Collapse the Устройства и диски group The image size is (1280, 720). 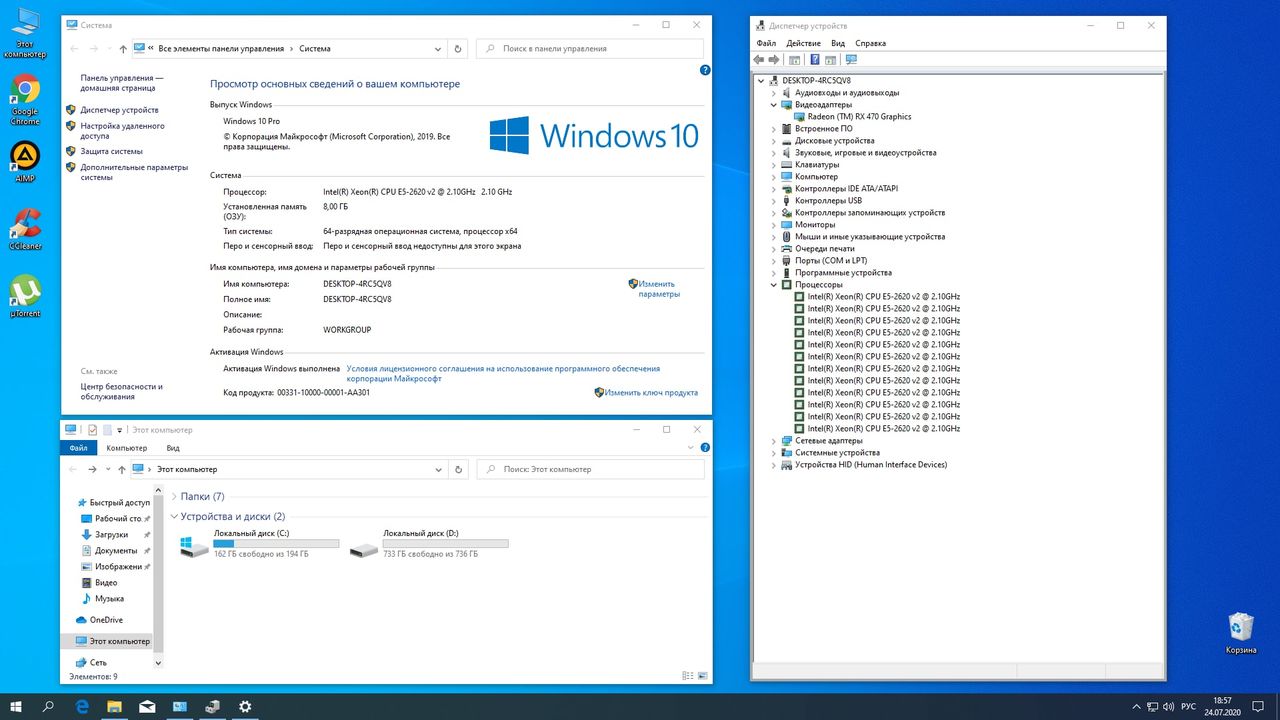tap(175, 516)
